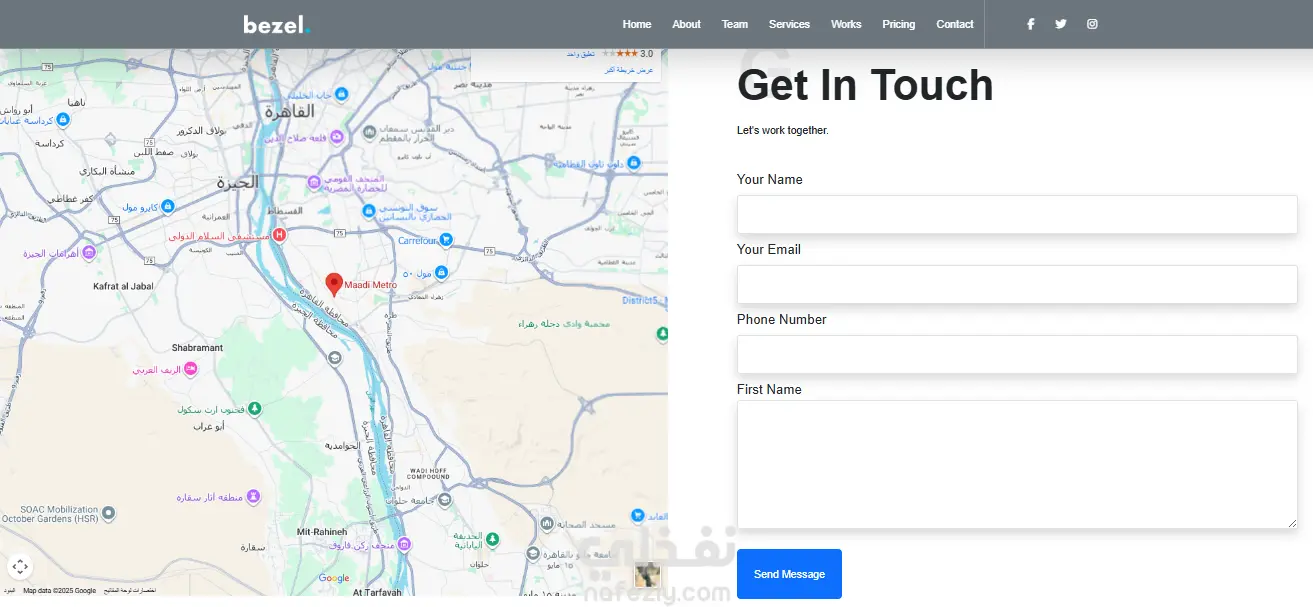1313x607 pixels.
Task: Click the SOAC Mobilization October Gardens marker
Action: [109, 514]
